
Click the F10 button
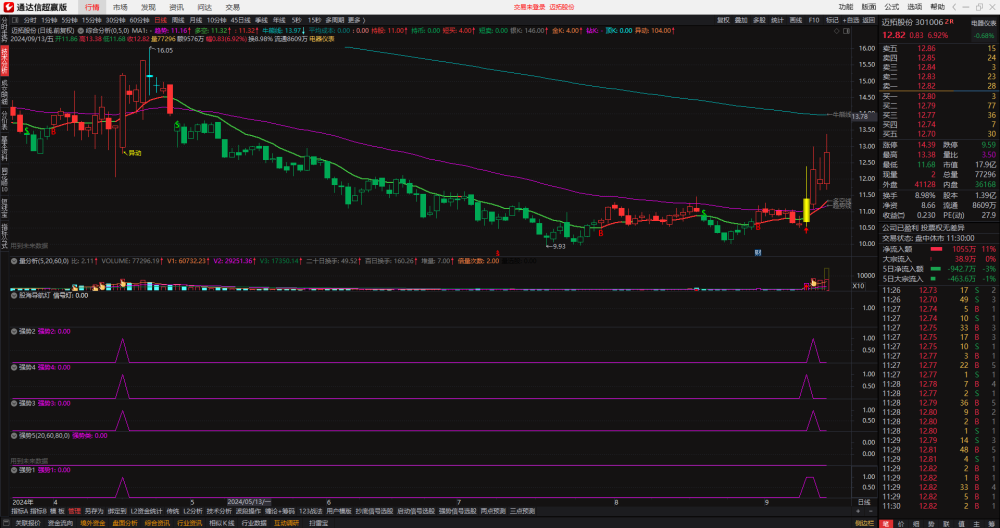[x=814, y=20]
